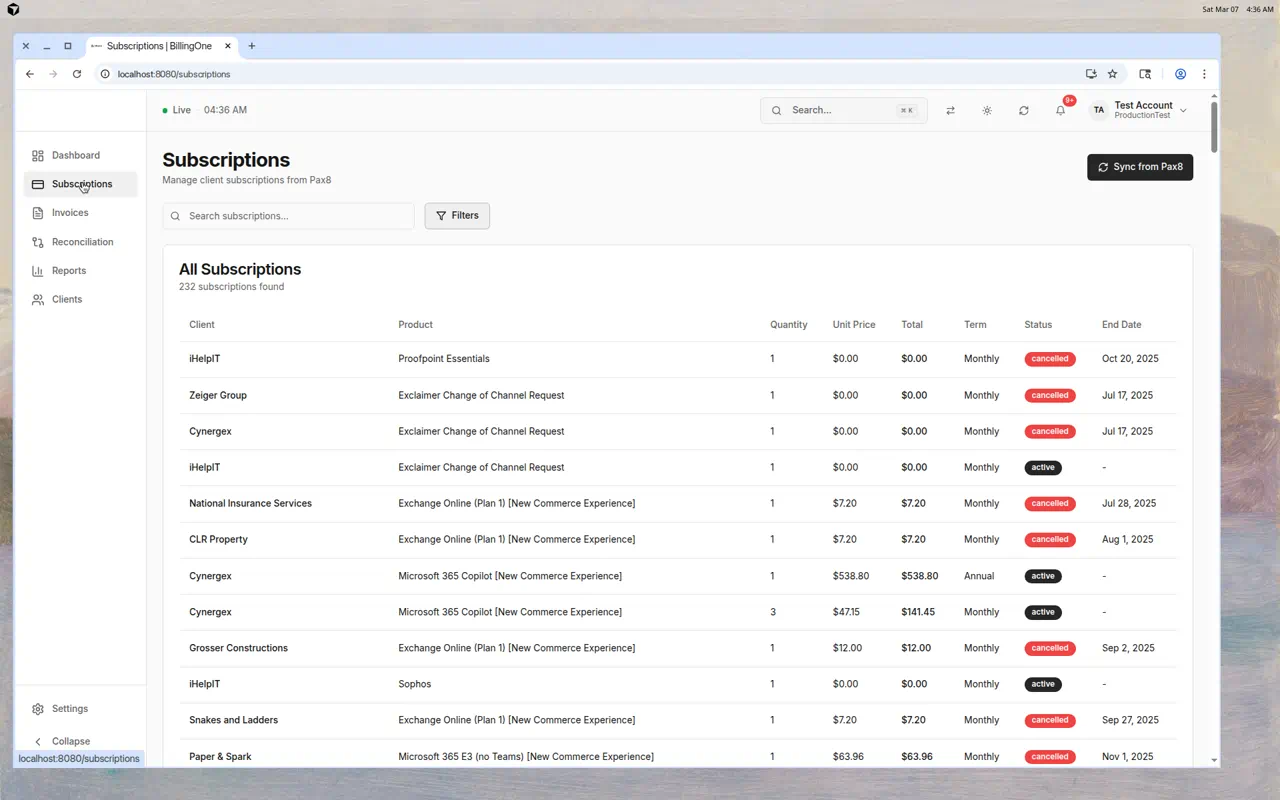1280x800 pixels.
Task: Close the Subscriptions browser tab
Action: (228, 46)
